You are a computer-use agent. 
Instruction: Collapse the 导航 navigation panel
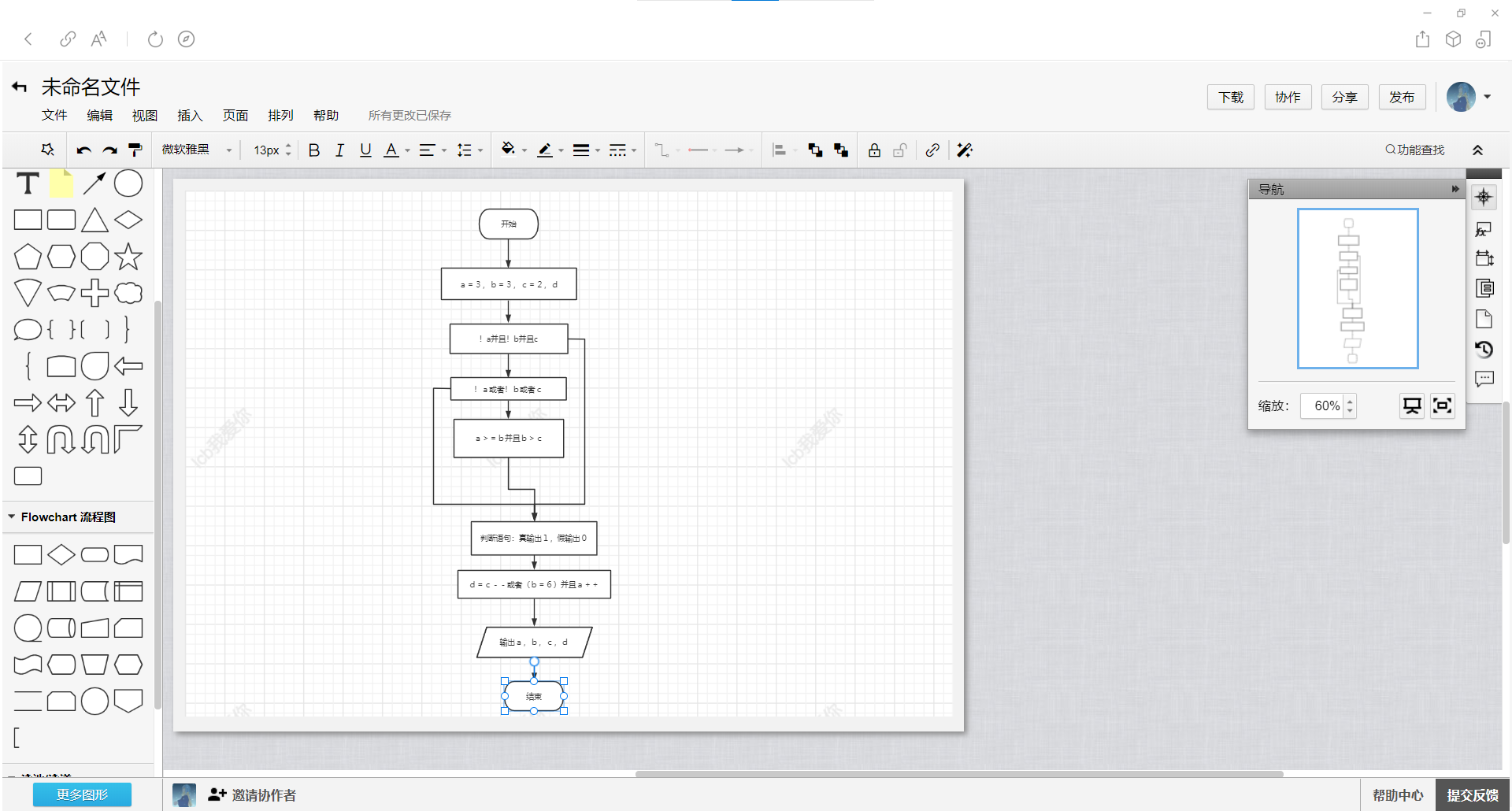coord(1455,189)
